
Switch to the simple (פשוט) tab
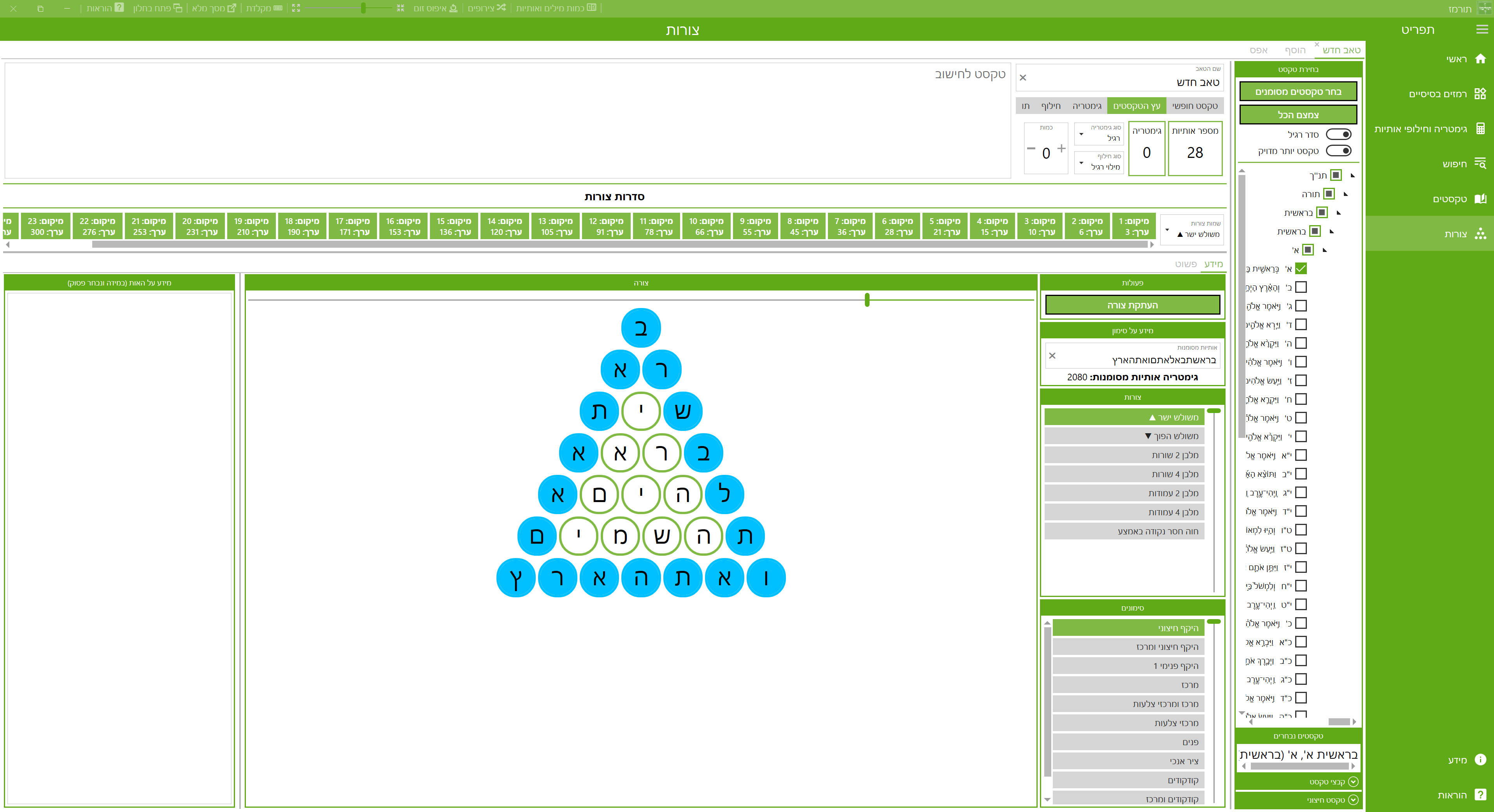point(1185,264)
